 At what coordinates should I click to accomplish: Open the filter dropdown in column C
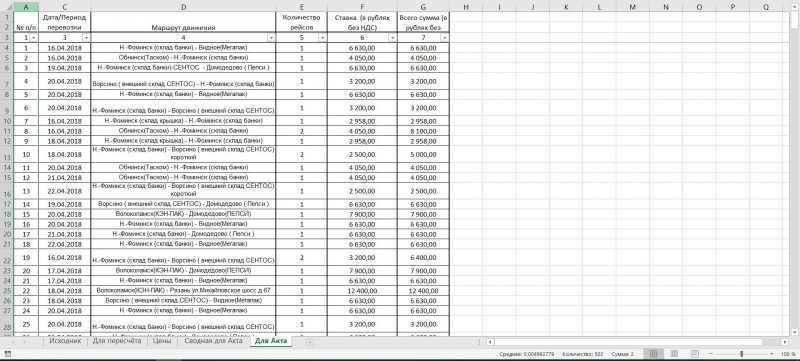coord(86,38)
